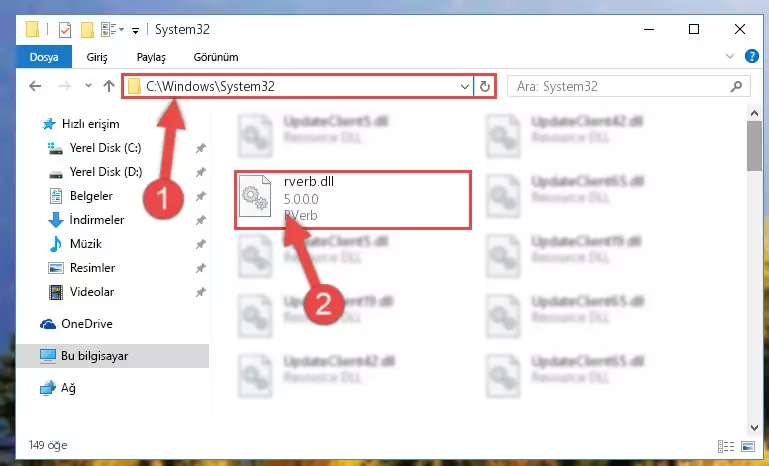Switch to details view layout icon
Screen dimensions: 769x466
(726, 446)
